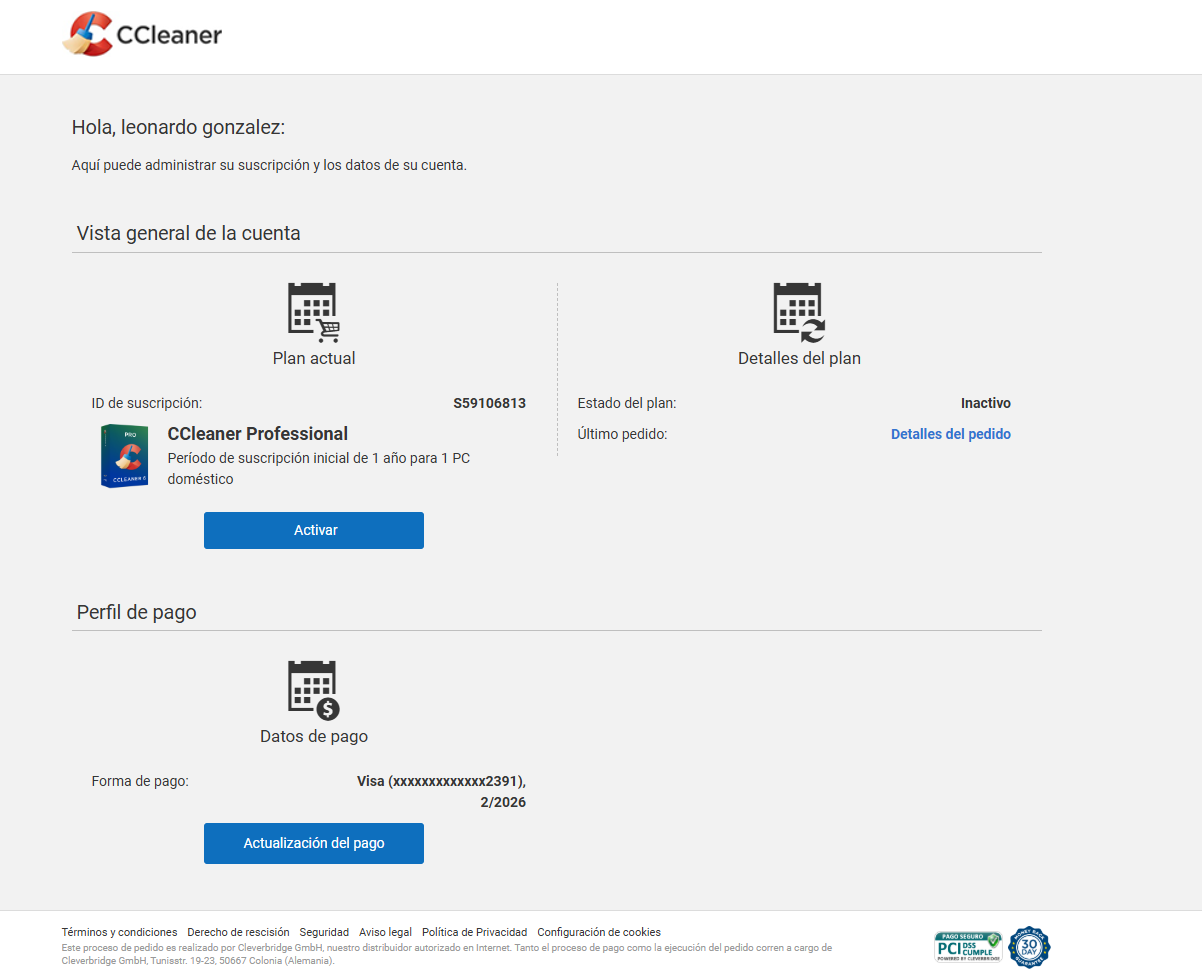Open Términos y condiciones footer link
Screen dimensions: 1202x972
pos(119,932)
